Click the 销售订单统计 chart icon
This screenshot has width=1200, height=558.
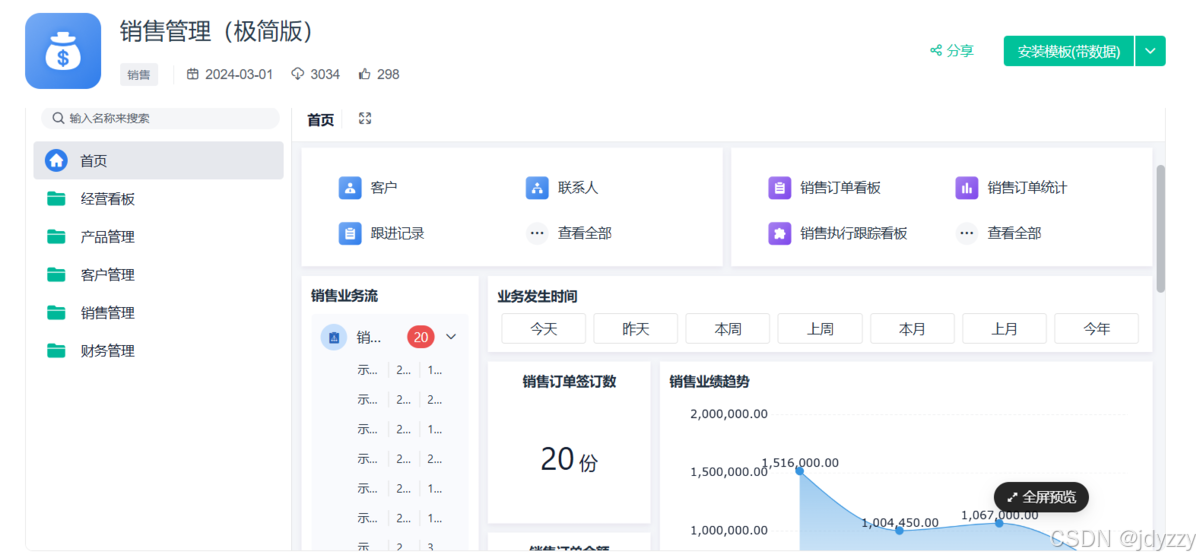point(966,187)
